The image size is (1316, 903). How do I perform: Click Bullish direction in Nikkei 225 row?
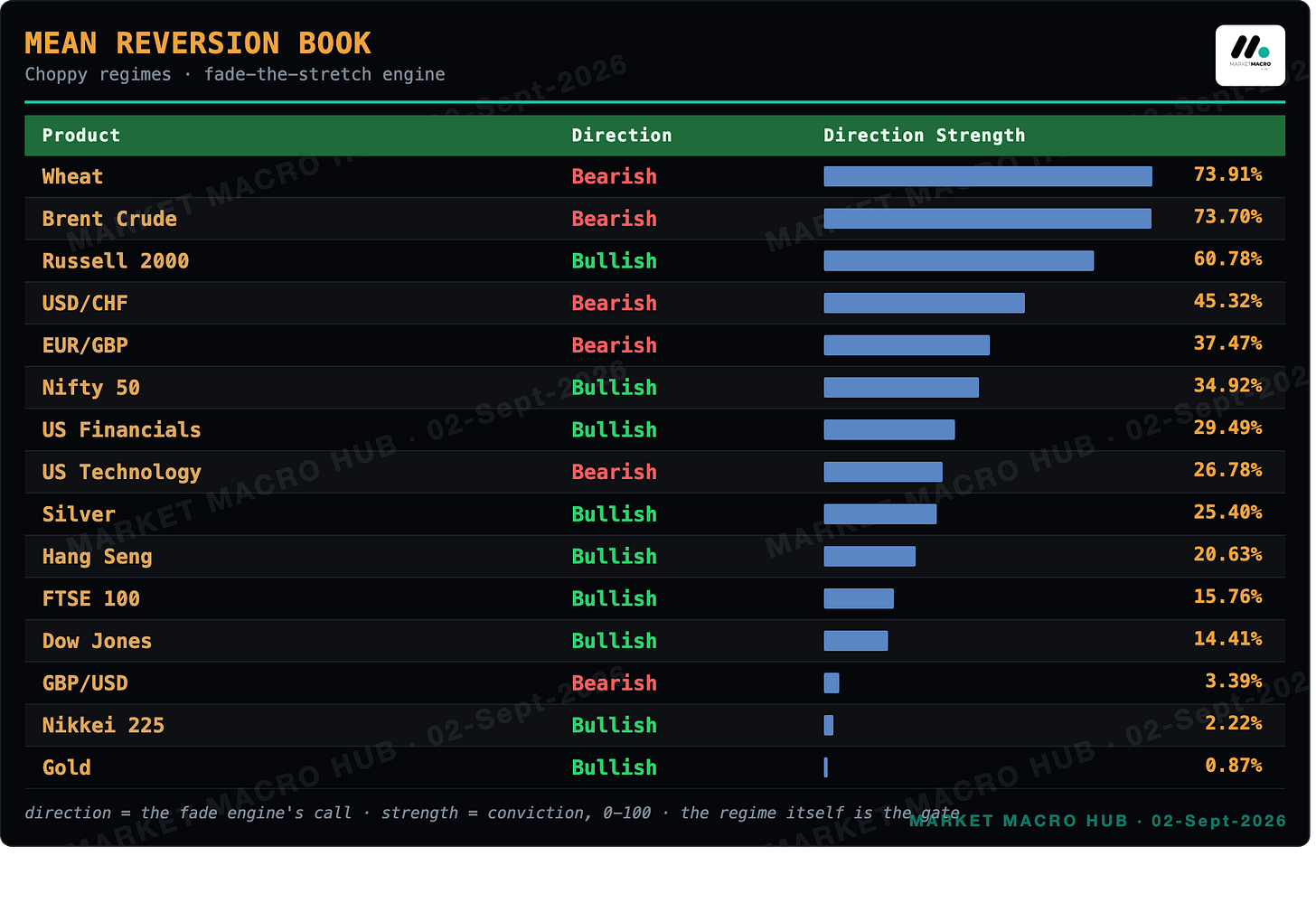(x=615, y=725)
